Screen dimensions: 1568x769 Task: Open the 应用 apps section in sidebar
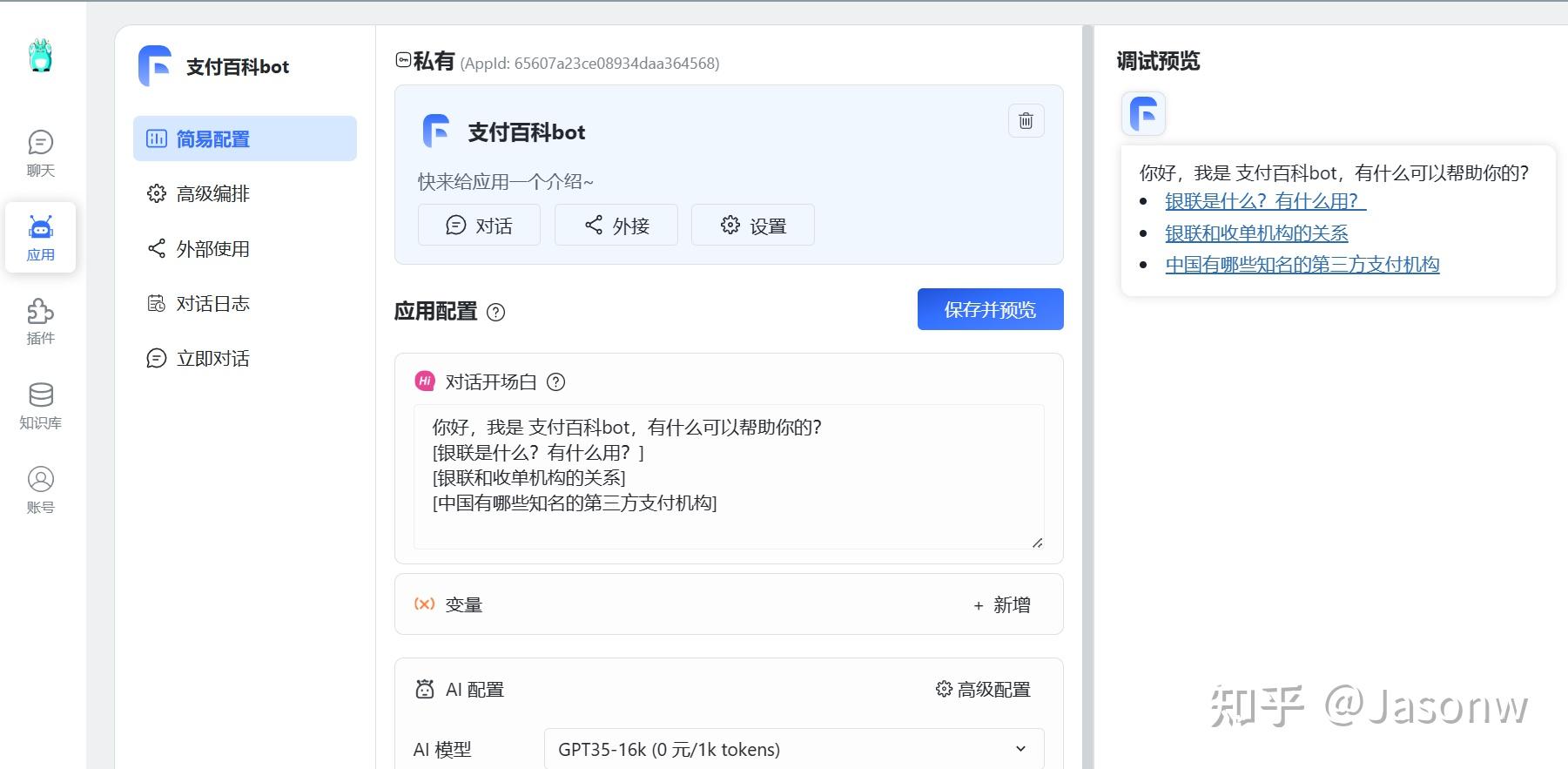pos(41,238)
